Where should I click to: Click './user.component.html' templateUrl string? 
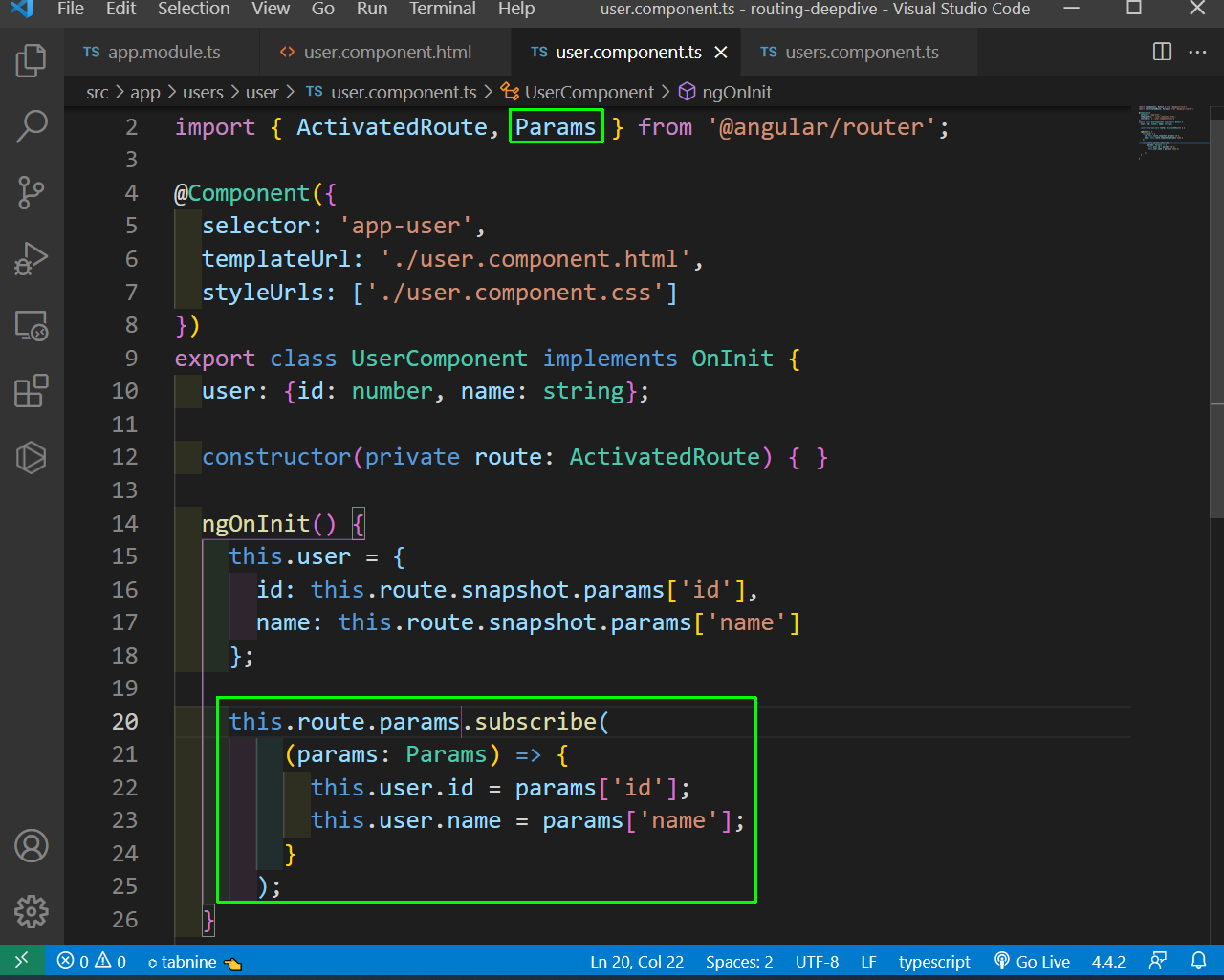(x=535, y=259)
